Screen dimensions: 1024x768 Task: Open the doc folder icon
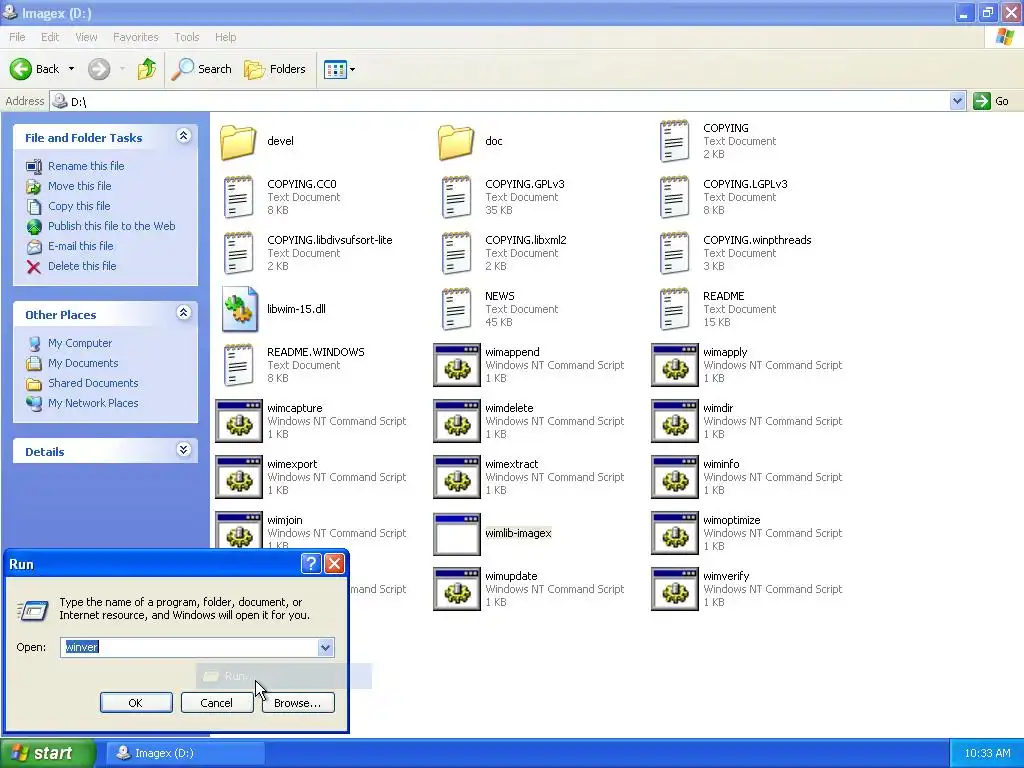(x=456, y=141)
